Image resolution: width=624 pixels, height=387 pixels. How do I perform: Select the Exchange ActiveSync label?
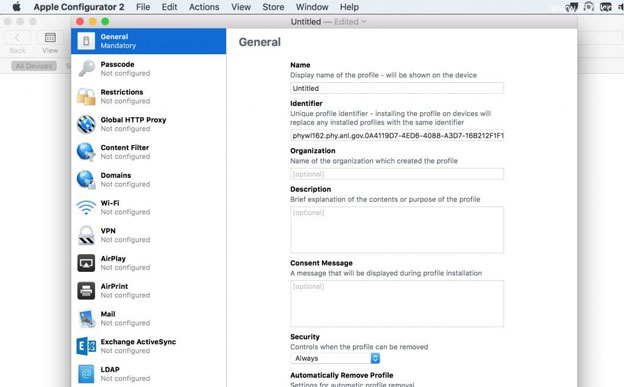(x=138, y=342)
